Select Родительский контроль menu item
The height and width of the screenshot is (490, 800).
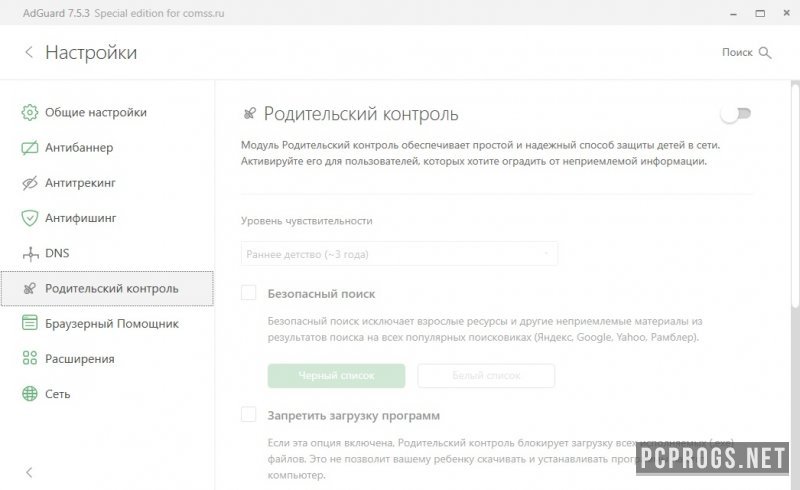click(x=107, y=288)
